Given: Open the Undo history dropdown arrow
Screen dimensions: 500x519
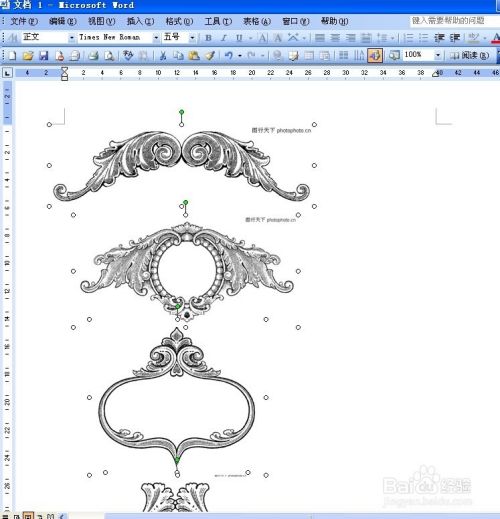Looking at the screenshot, I should 240,56.
